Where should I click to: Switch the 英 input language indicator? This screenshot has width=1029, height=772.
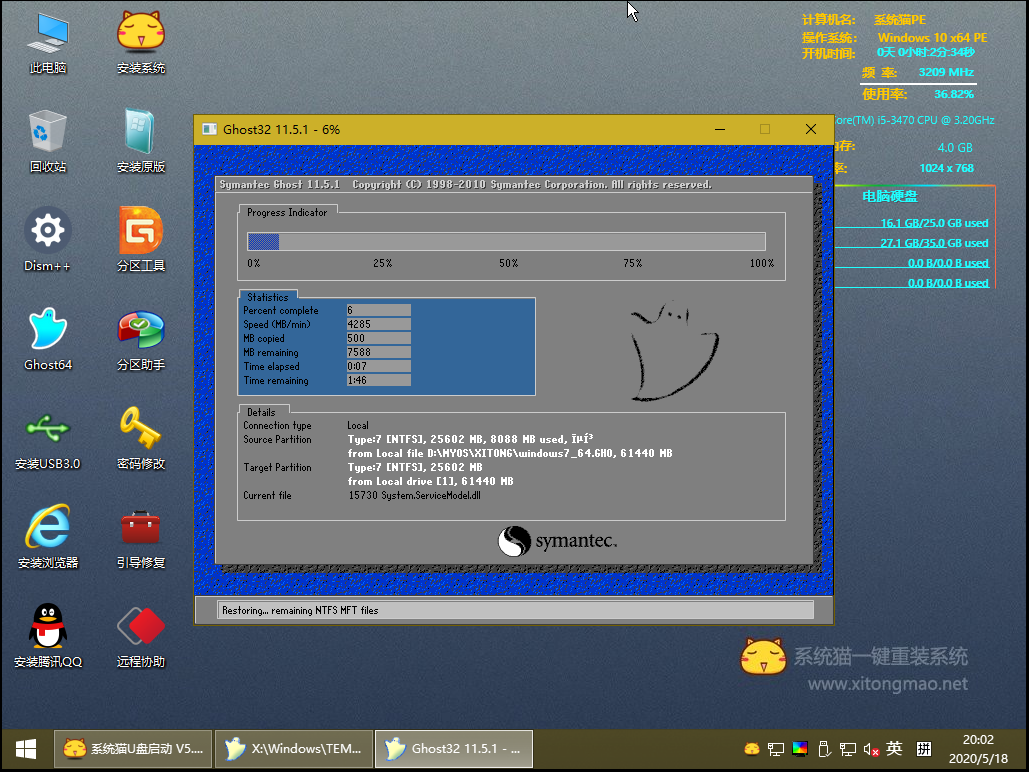pyautogui.click(x=894, y=748)
